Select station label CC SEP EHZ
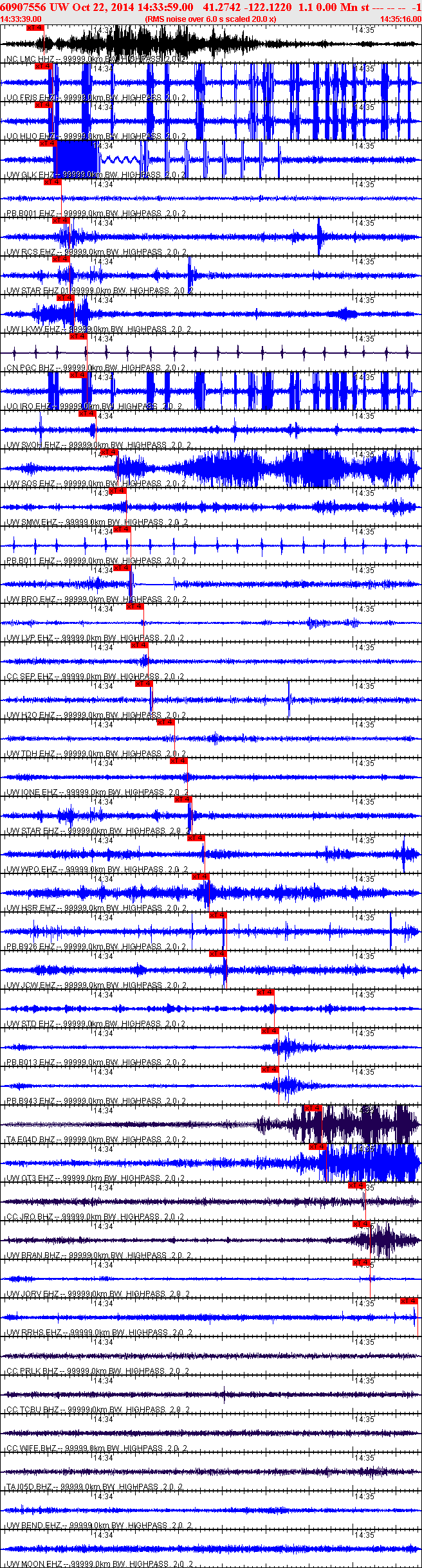 (x=30, y=677)
